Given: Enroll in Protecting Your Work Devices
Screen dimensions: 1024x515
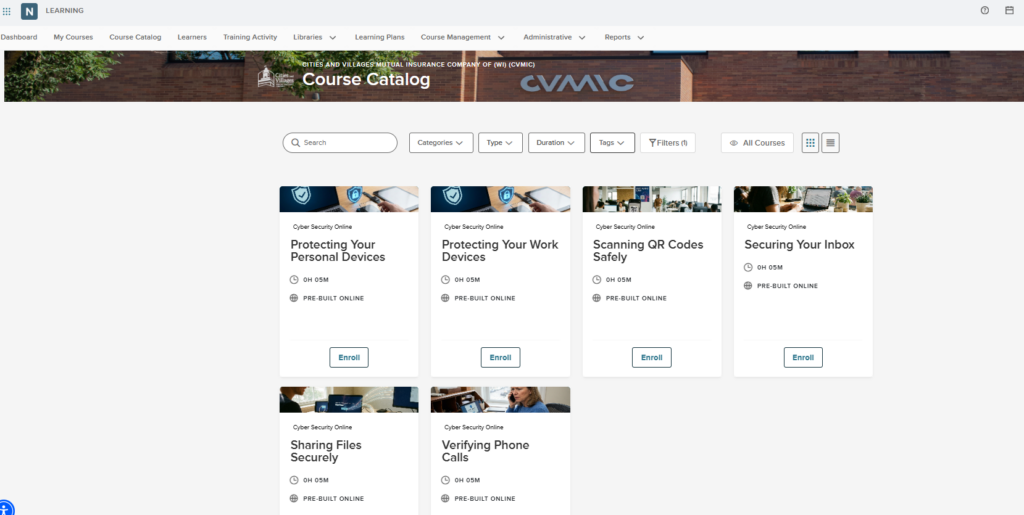Looking at the screenshot, I should pyautogui.click(x=500, y=358).
